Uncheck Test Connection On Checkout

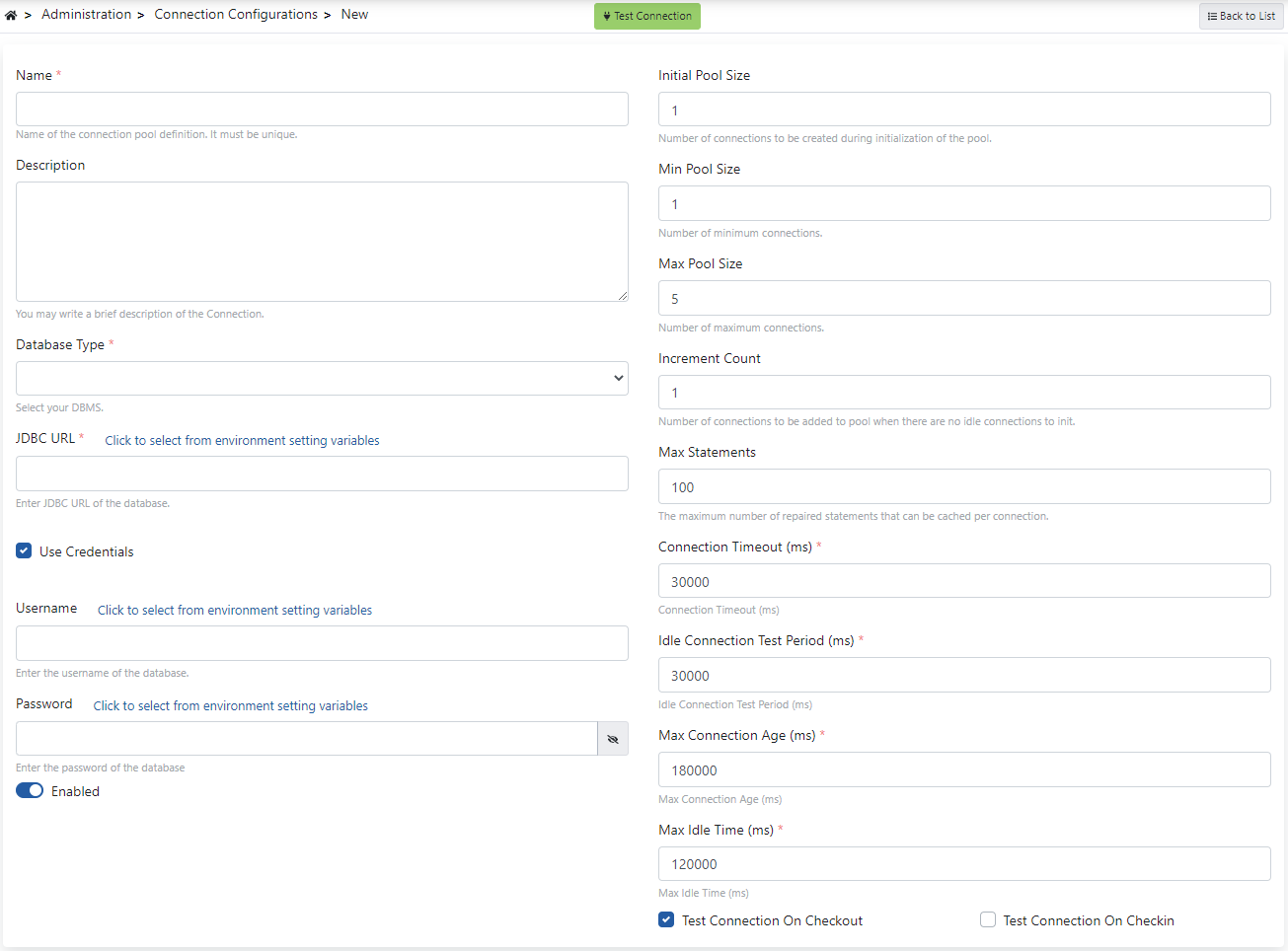click(666, 920)
